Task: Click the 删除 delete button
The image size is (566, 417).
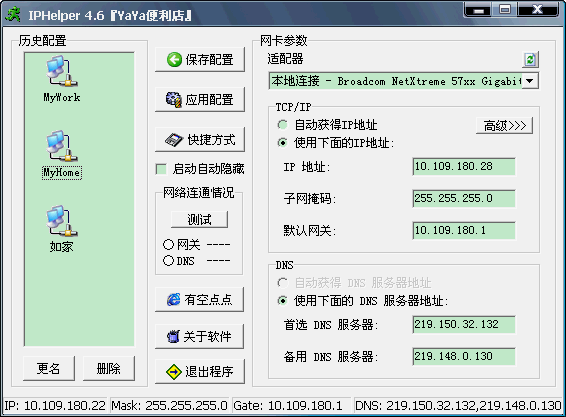Action: tap(109, 368)
